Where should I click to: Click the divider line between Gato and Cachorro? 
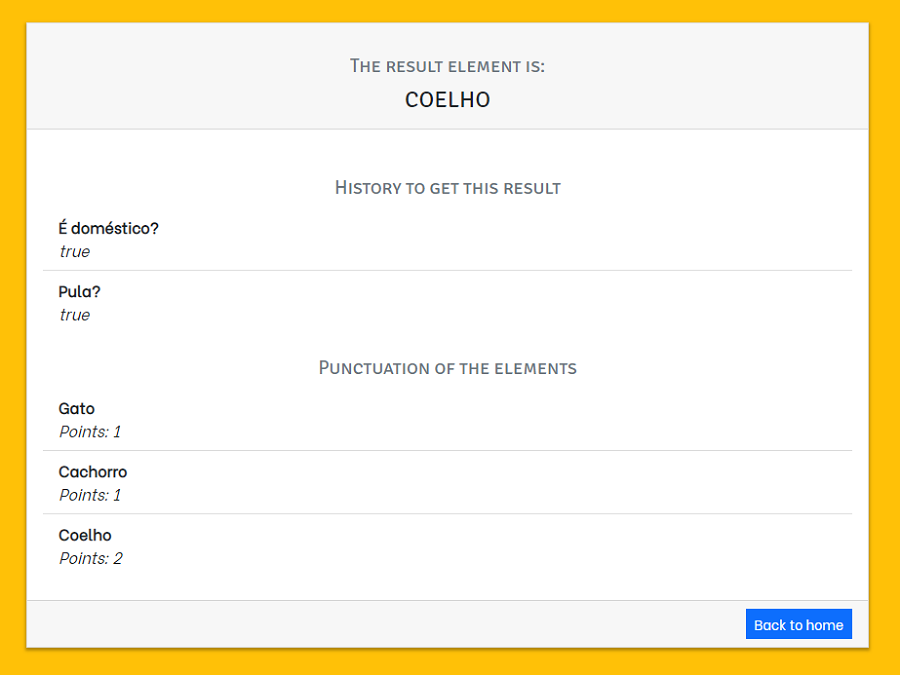tap(447, 450)
